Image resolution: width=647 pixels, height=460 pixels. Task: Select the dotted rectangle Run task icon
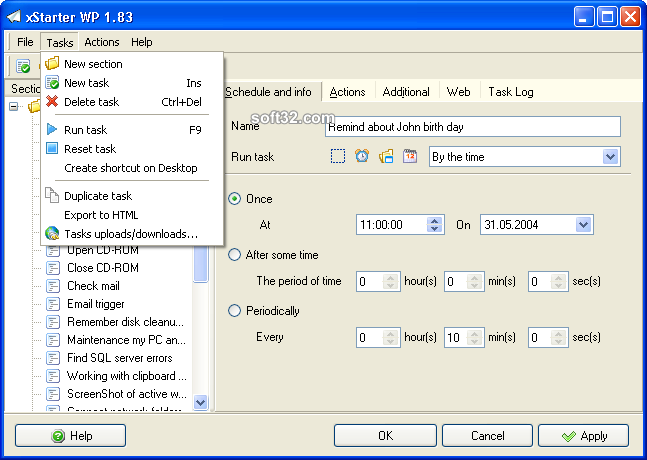(x=338, y=156)
